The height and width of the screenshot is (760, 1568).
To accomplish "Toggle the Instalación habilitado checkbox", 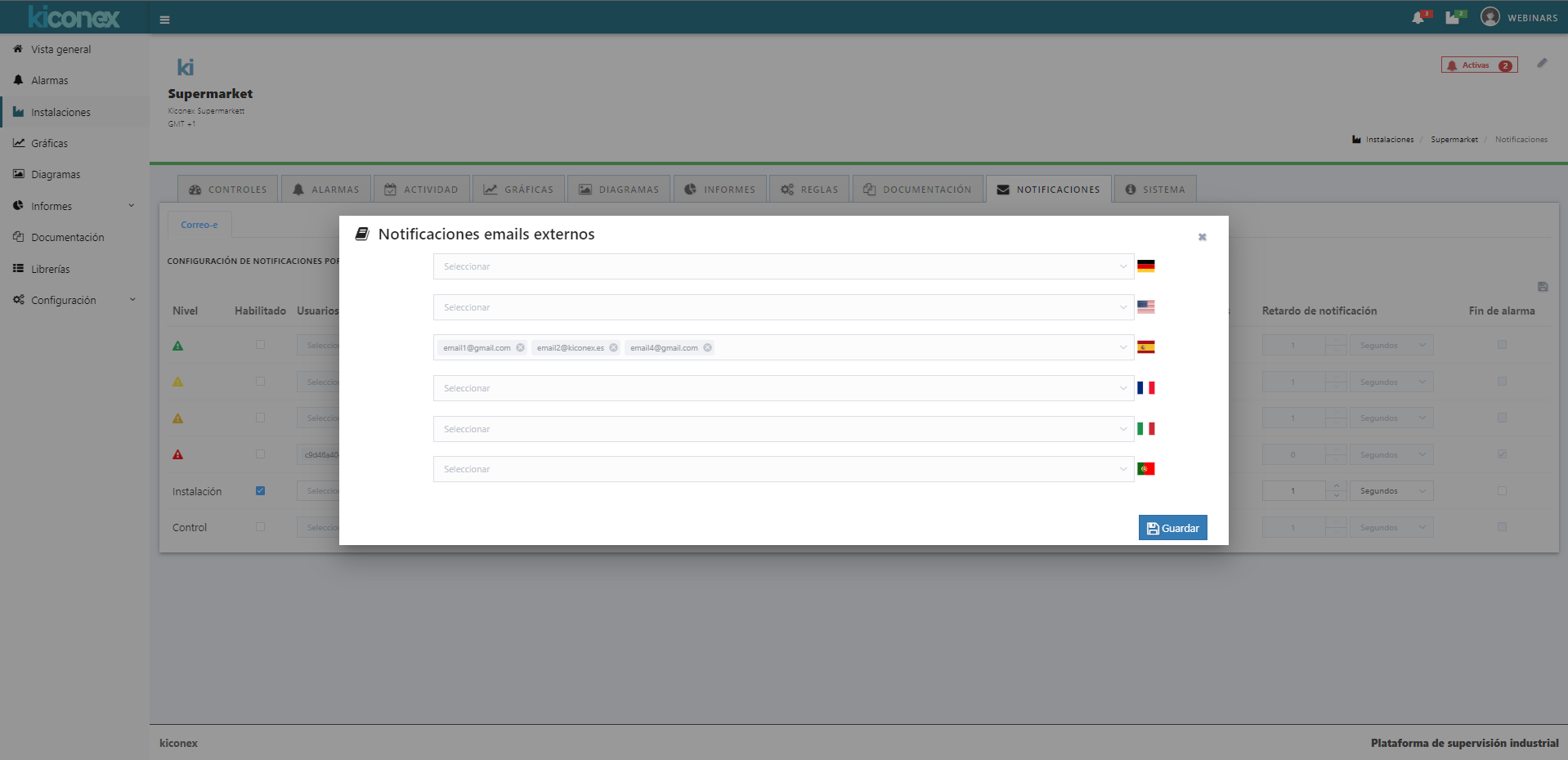I will point(260,491).
